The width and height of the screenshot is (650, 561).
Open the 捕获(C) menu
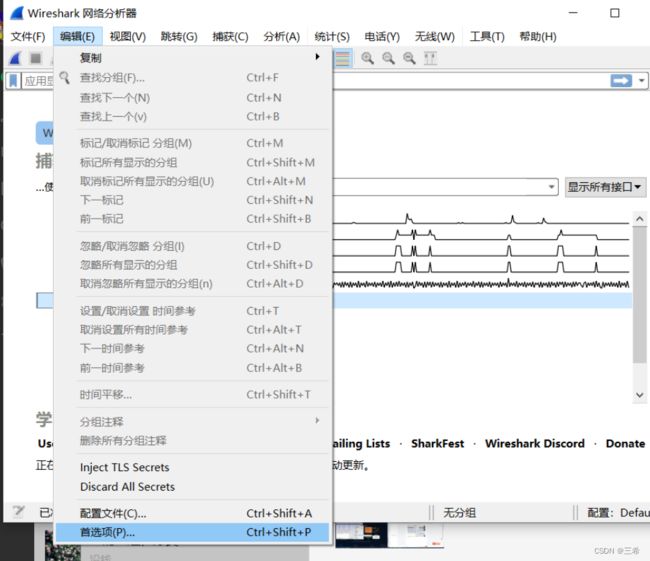[x=230, y=37]
